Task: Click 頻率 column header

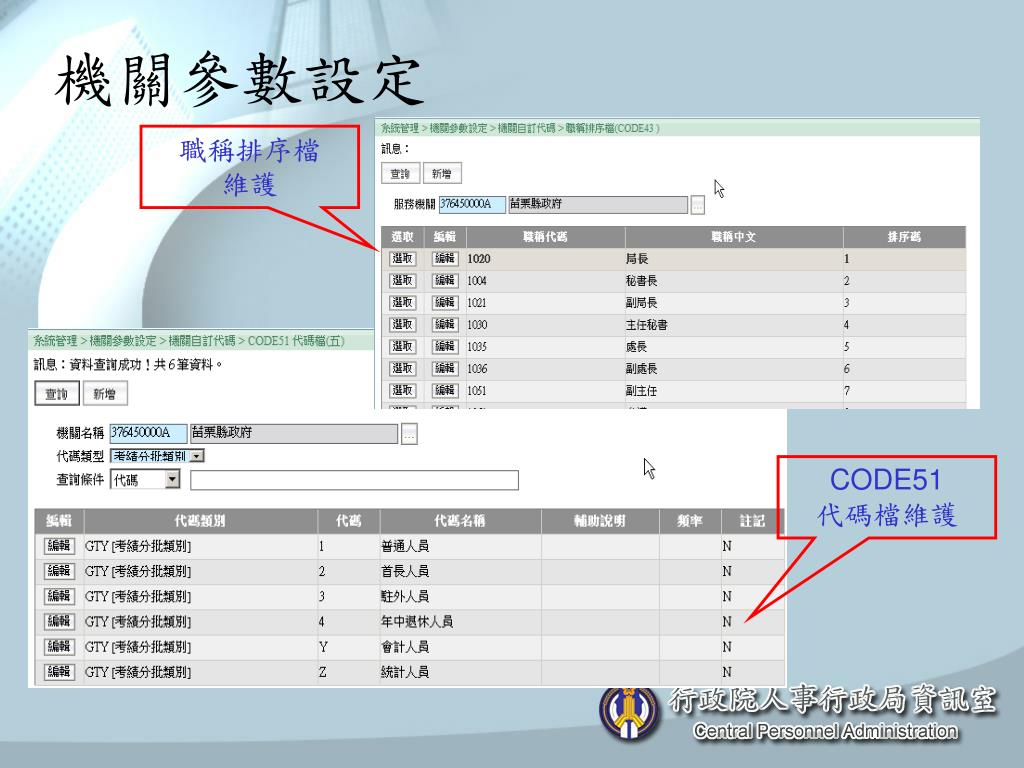Action: [x=690, y=521]
